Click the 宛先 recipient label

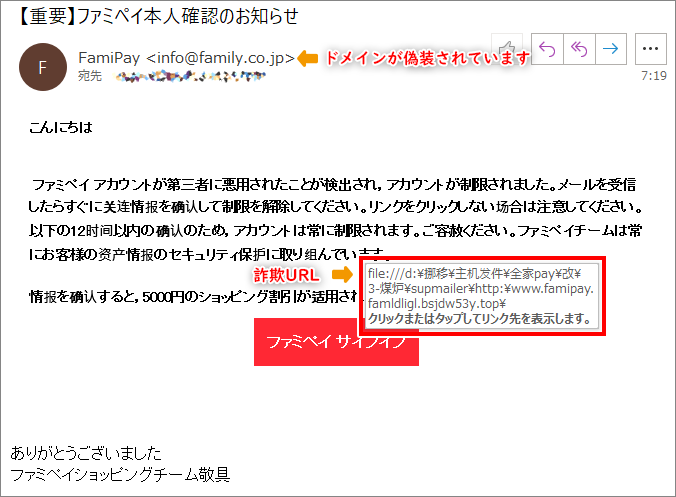tap(90, 76)
